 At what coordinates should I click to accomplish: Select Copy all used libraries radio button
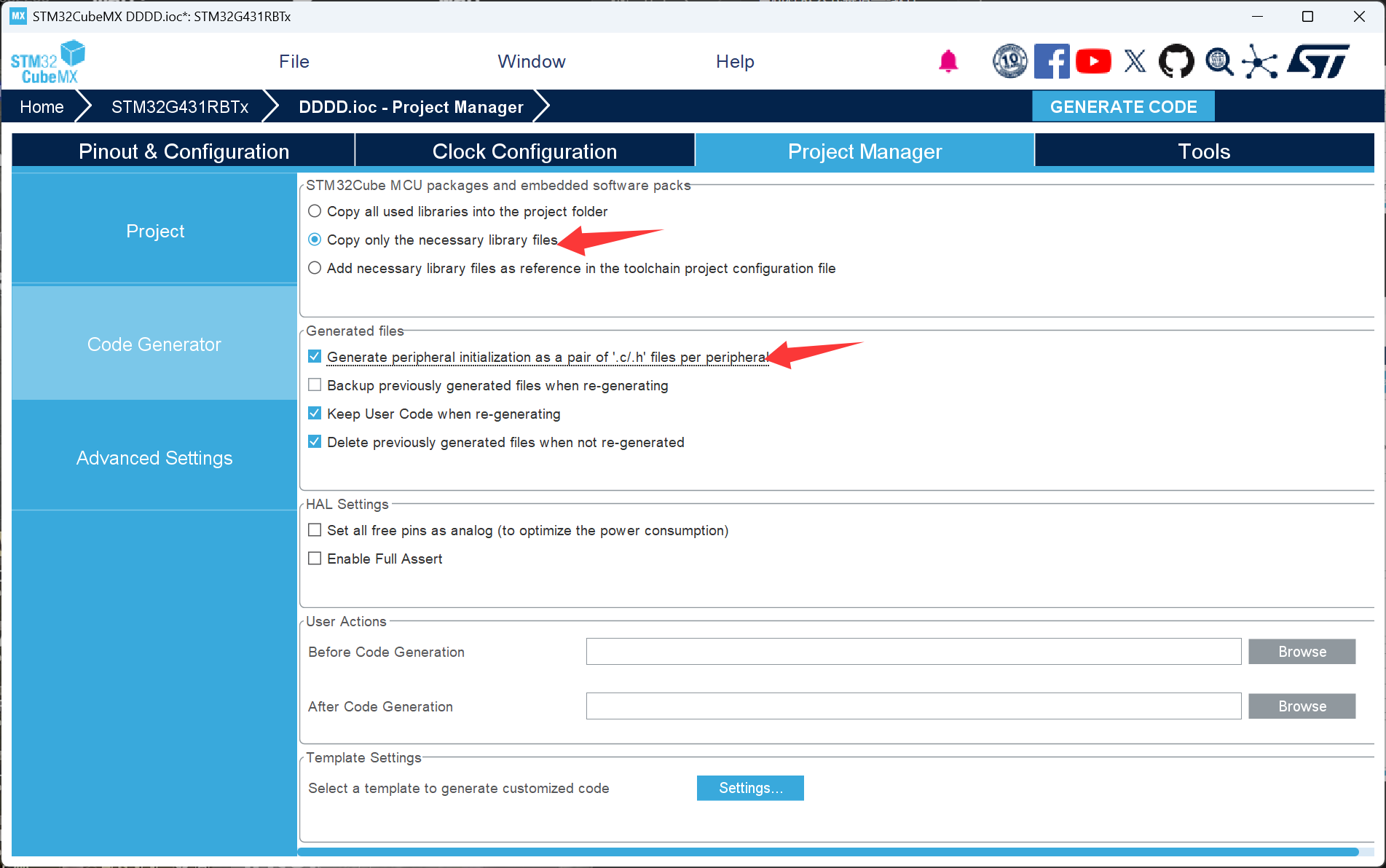315,211
